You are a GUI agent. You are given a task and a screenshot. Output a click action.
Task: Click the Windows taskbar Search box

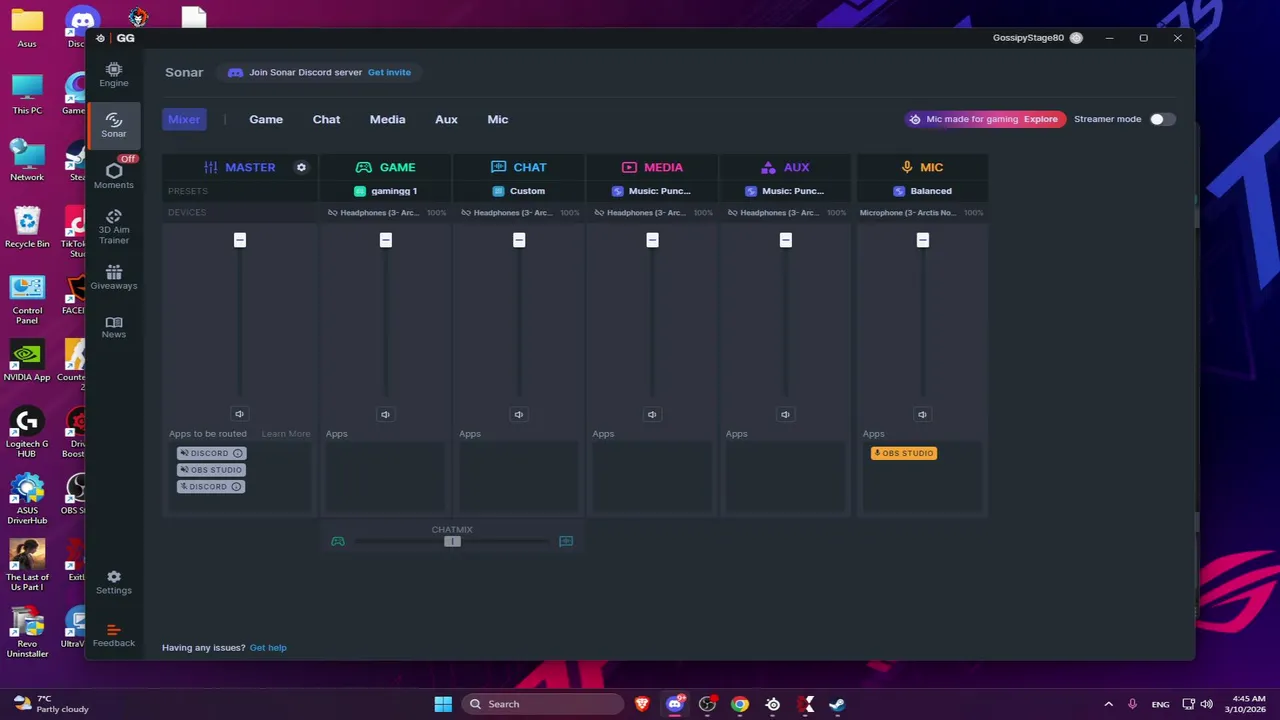point(544,704)
